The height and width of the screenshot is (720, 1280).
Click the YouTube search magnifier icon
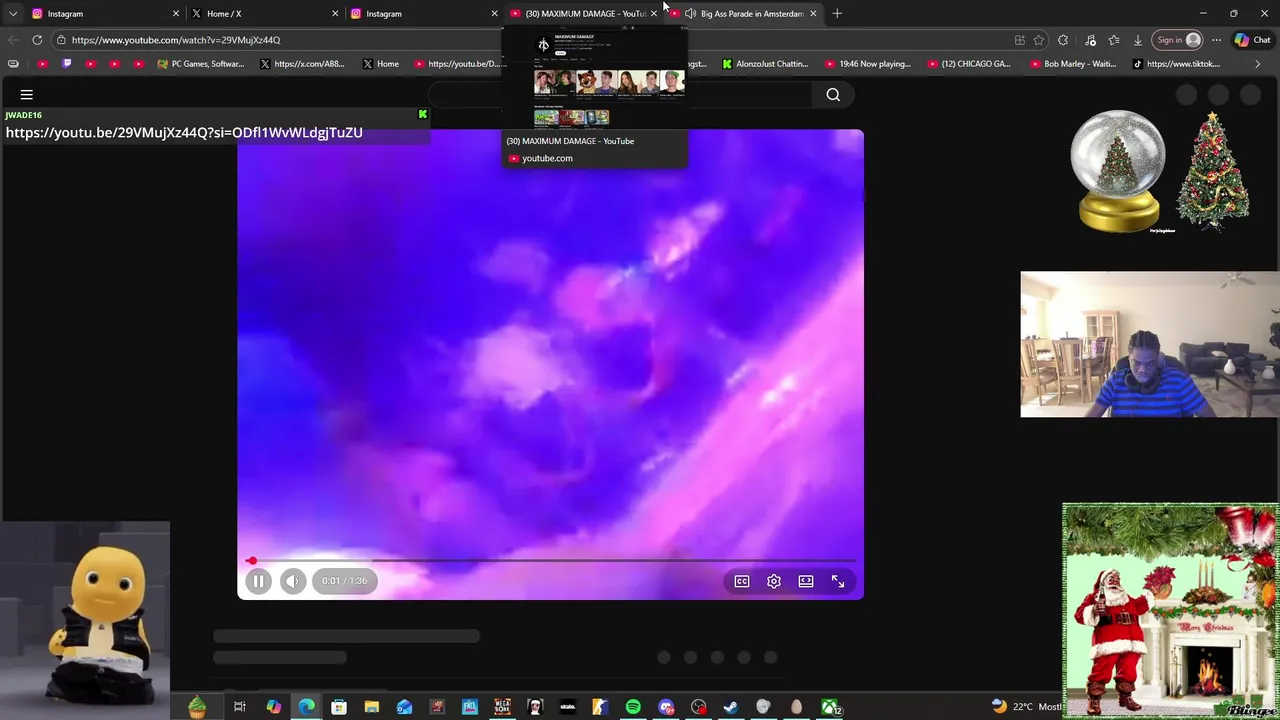(x=833, y=95)
